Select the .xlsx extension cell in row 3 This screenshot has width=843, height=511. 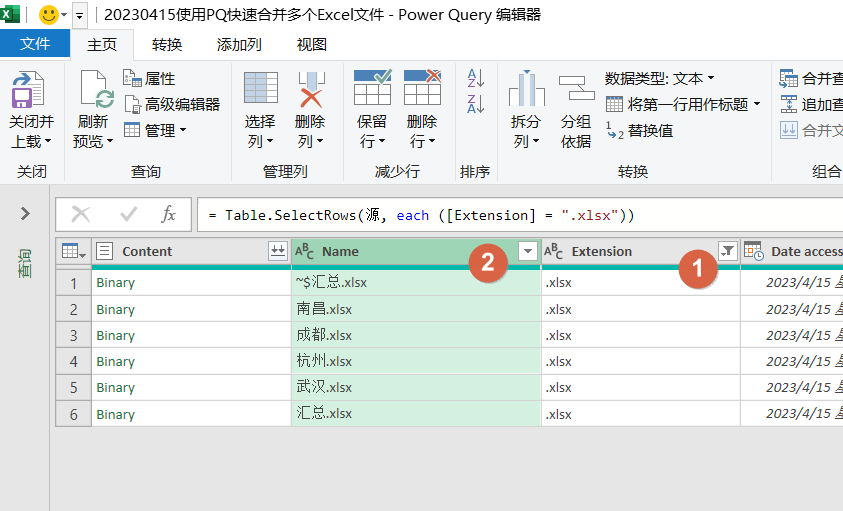(641, 335)
